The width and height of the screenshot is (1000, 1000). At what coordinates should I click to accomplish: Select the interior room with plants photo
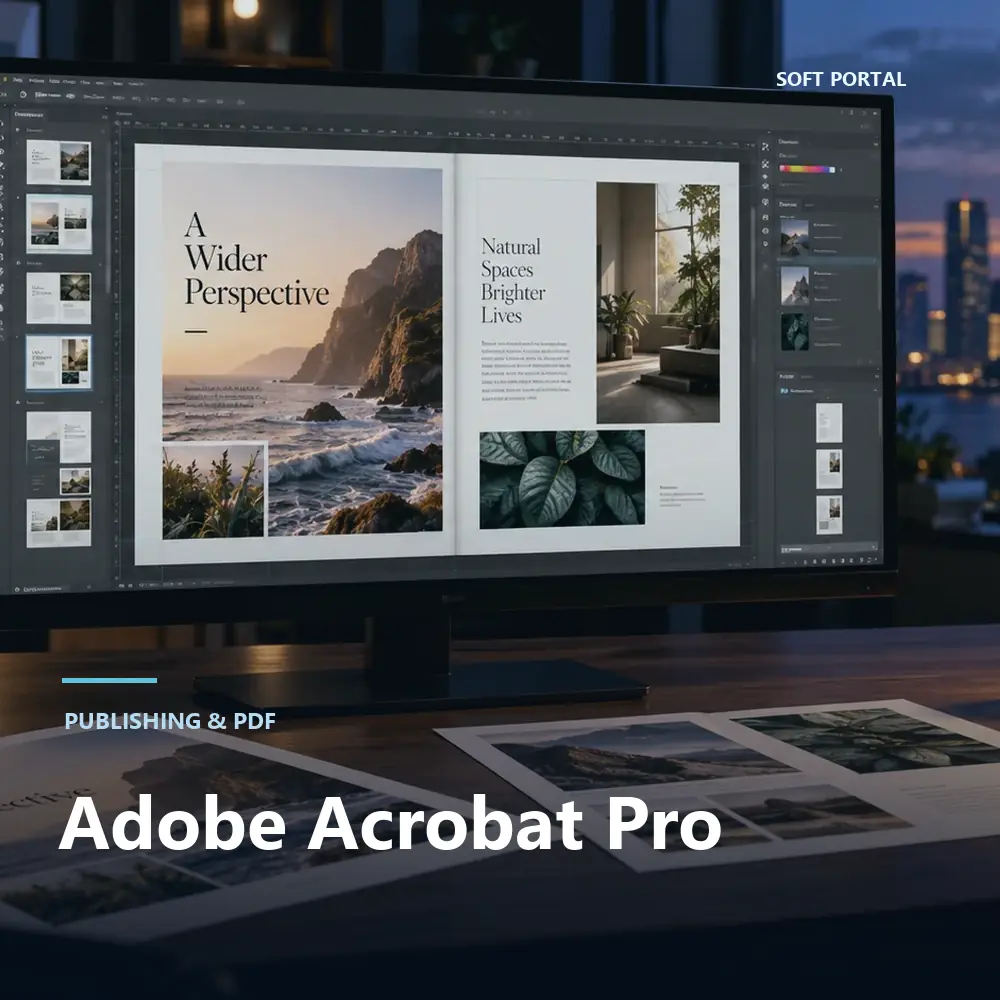coord(658,302)
